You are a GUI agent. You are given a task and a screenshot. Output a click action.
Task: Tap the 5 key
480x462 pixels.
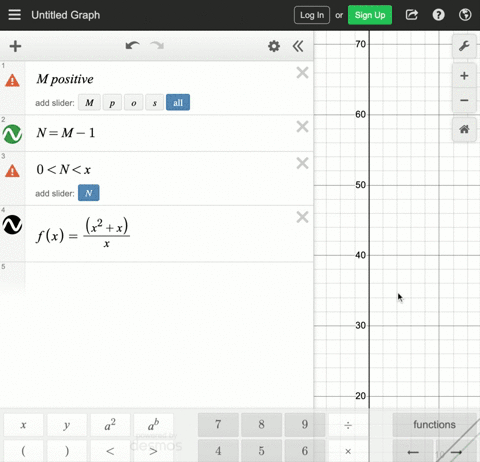coord(261,451)
